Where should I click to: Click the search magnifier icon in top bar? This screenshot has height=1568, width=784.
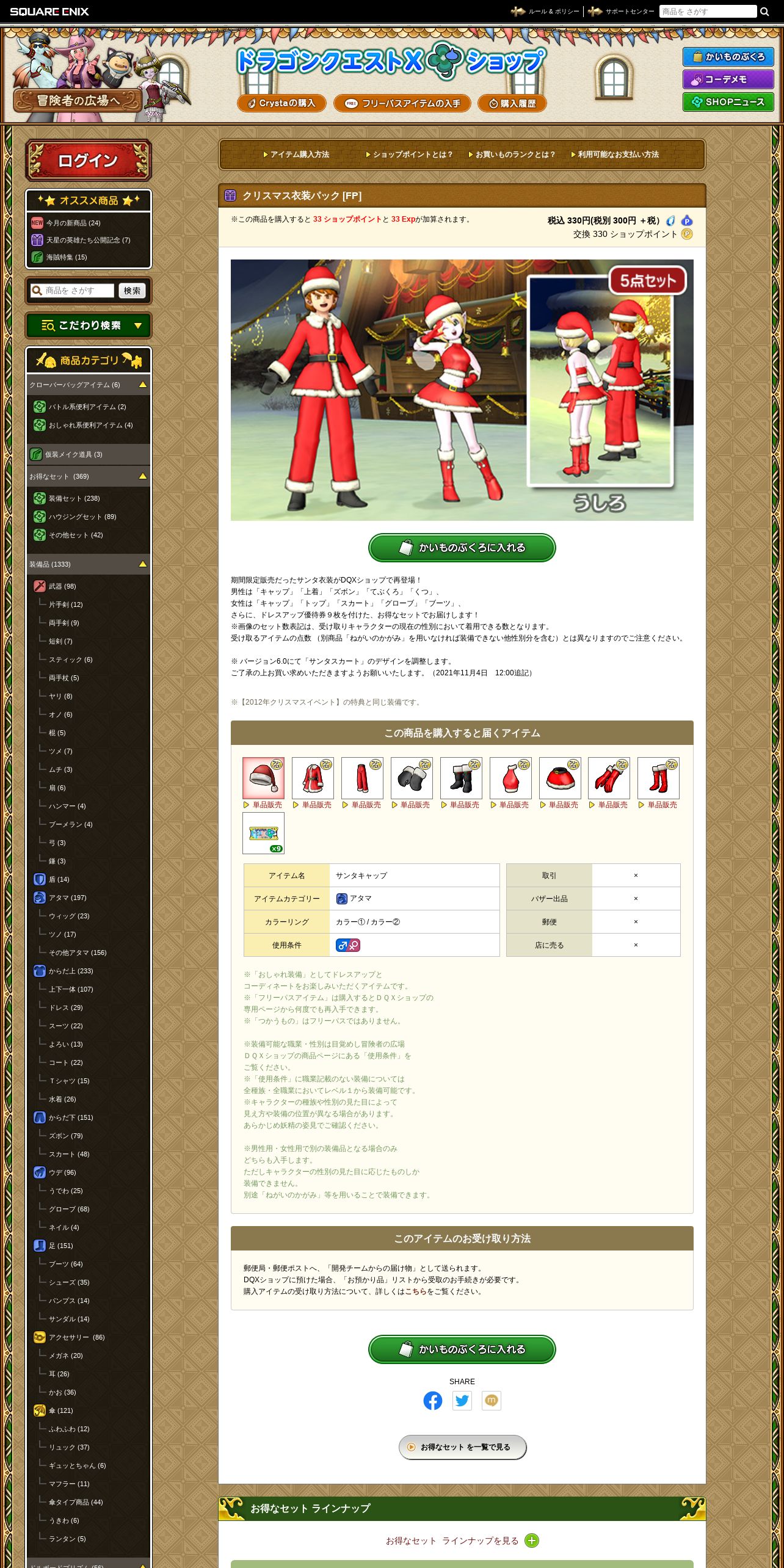pos(764,12)
